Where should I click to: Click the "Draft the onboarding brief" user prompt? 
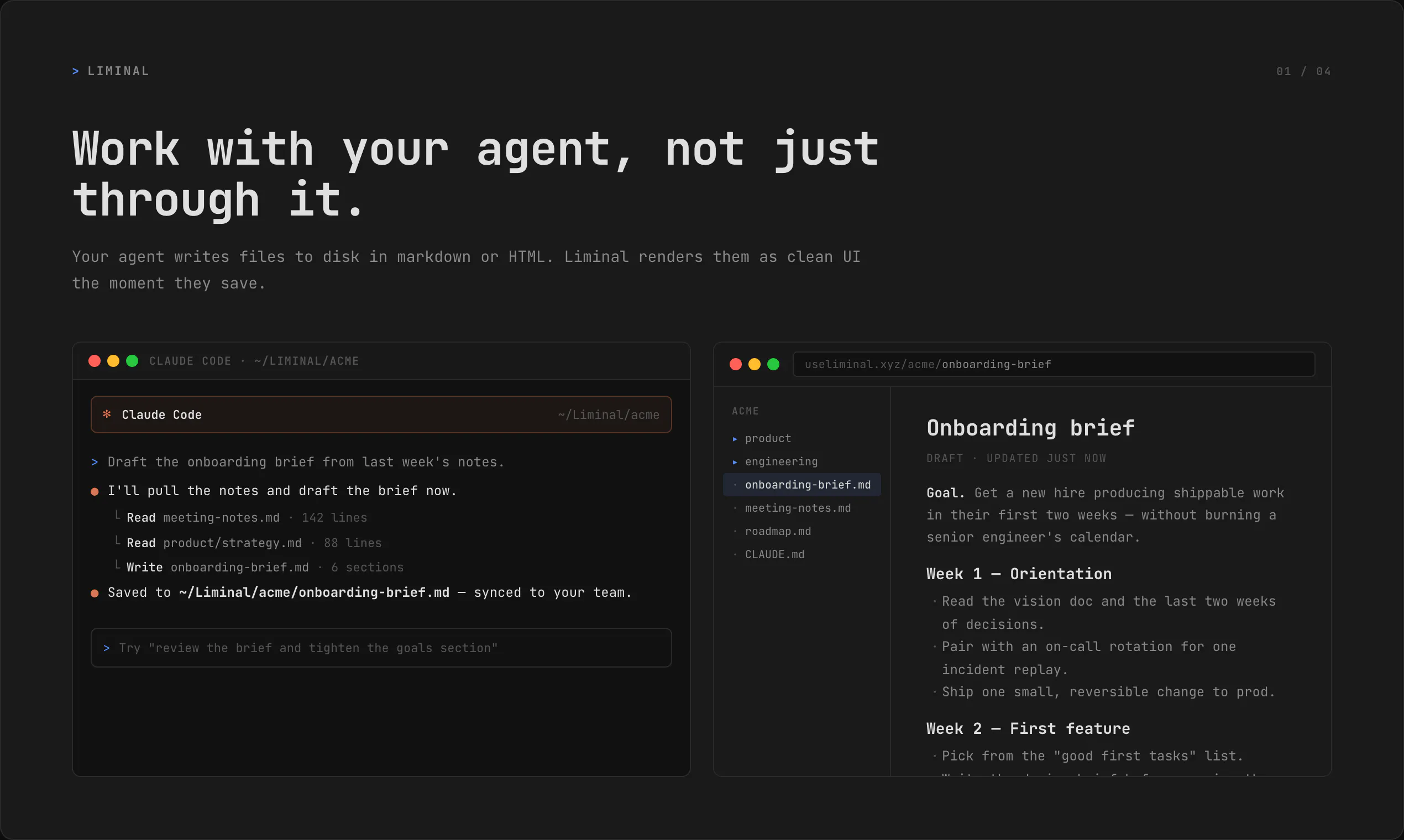[306, 462]
